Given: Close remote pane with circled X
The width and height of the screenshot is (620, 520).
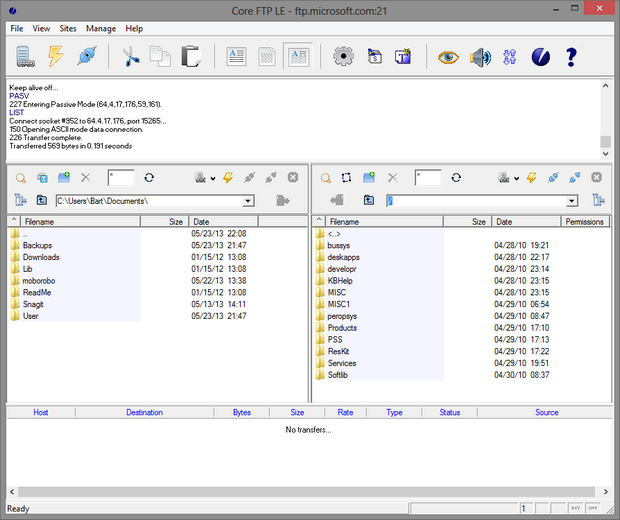Looking at the screenshot, I should (x=597, y=177).
